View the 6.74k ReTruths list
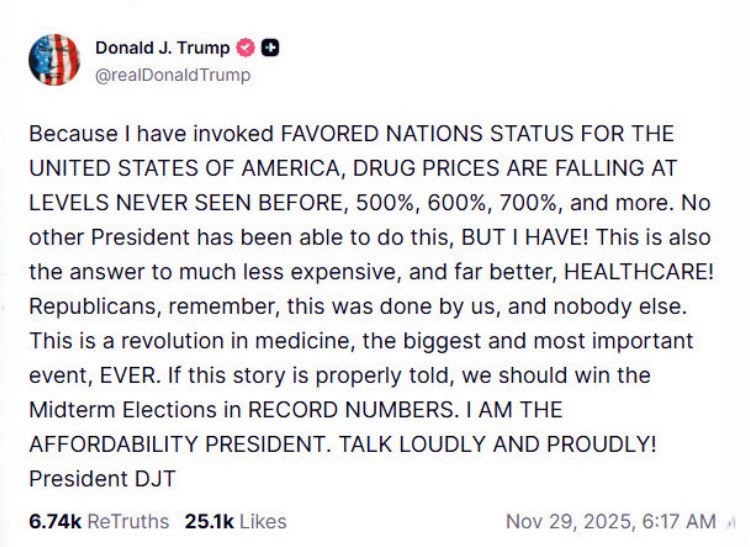 pyautogui.click(x=99, y=521)
